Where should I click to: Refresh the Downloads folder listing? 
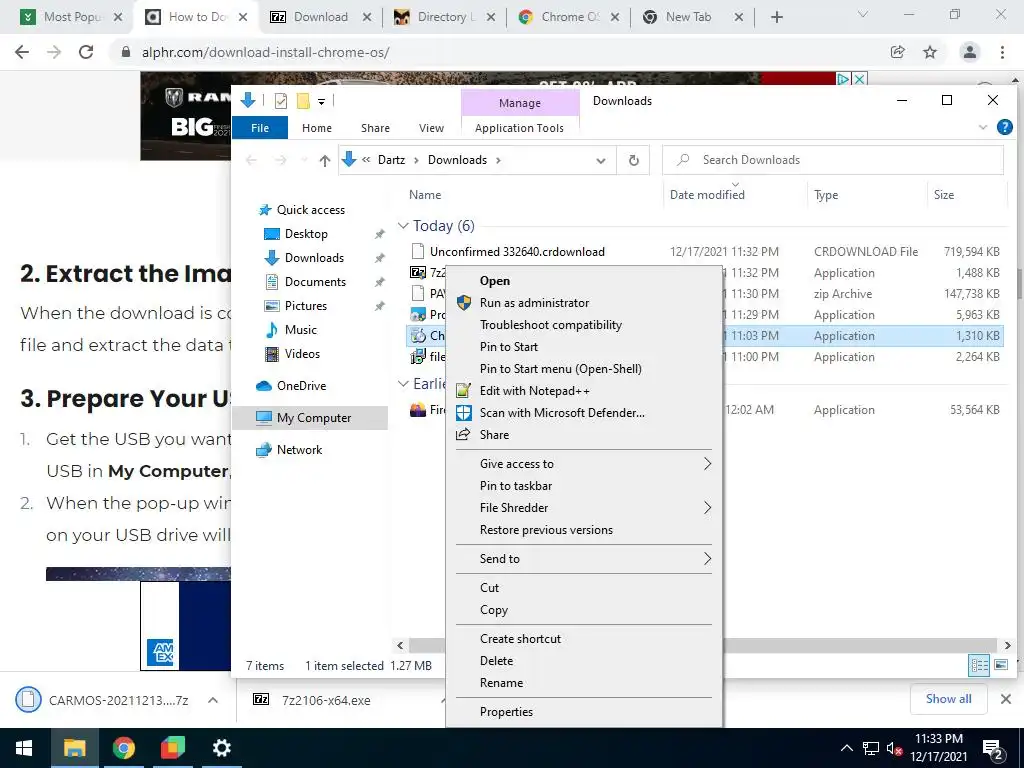tap(633, 160)
